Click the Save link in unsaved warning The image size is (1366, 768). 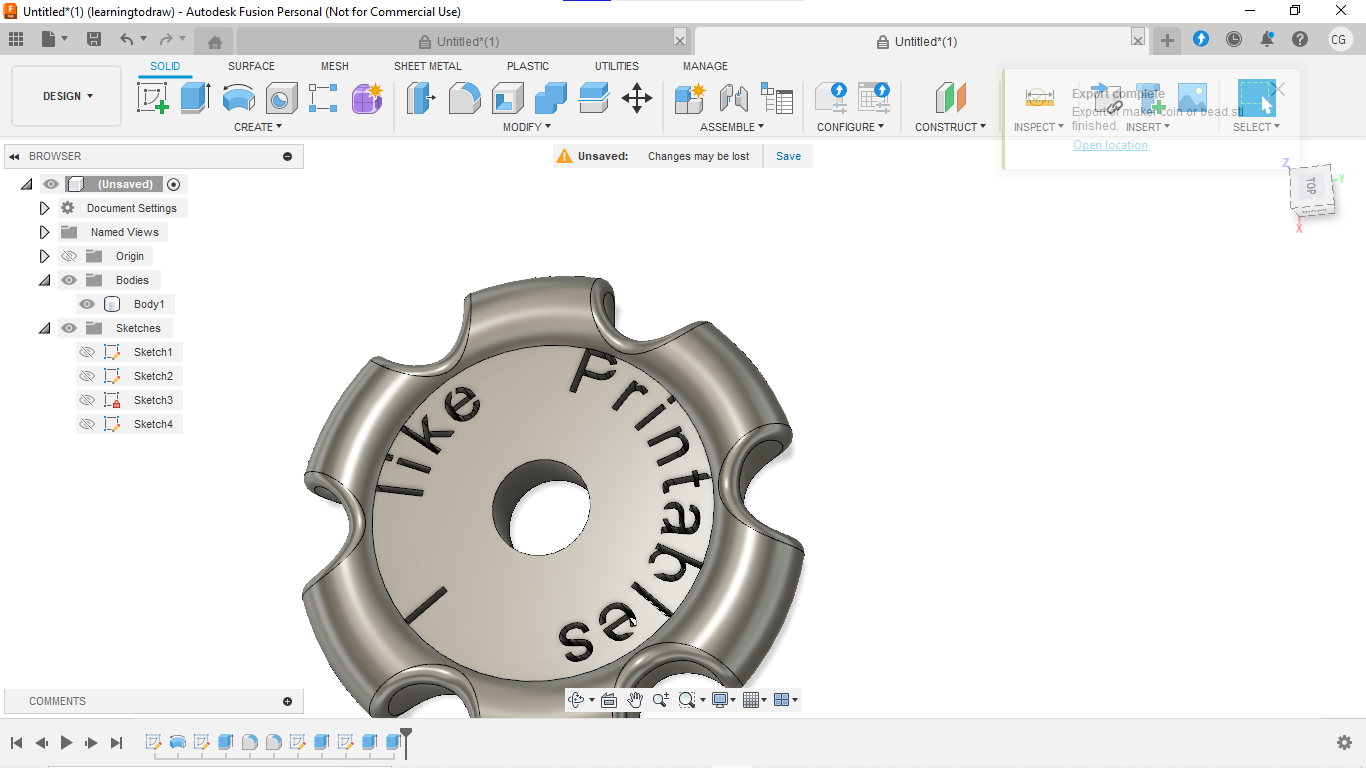pos(788,156)
